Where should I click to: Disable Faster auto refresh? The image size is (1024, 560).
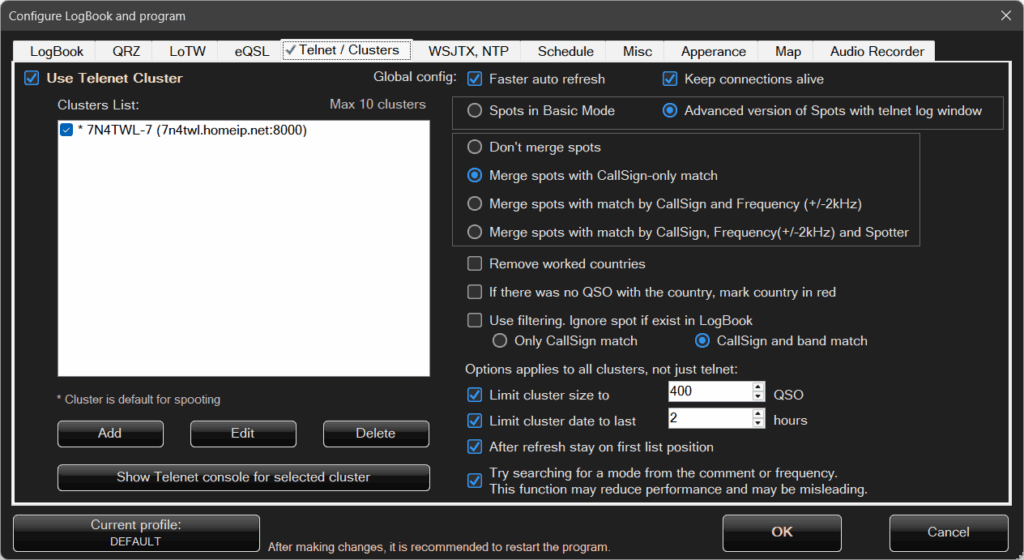(475, 79)
